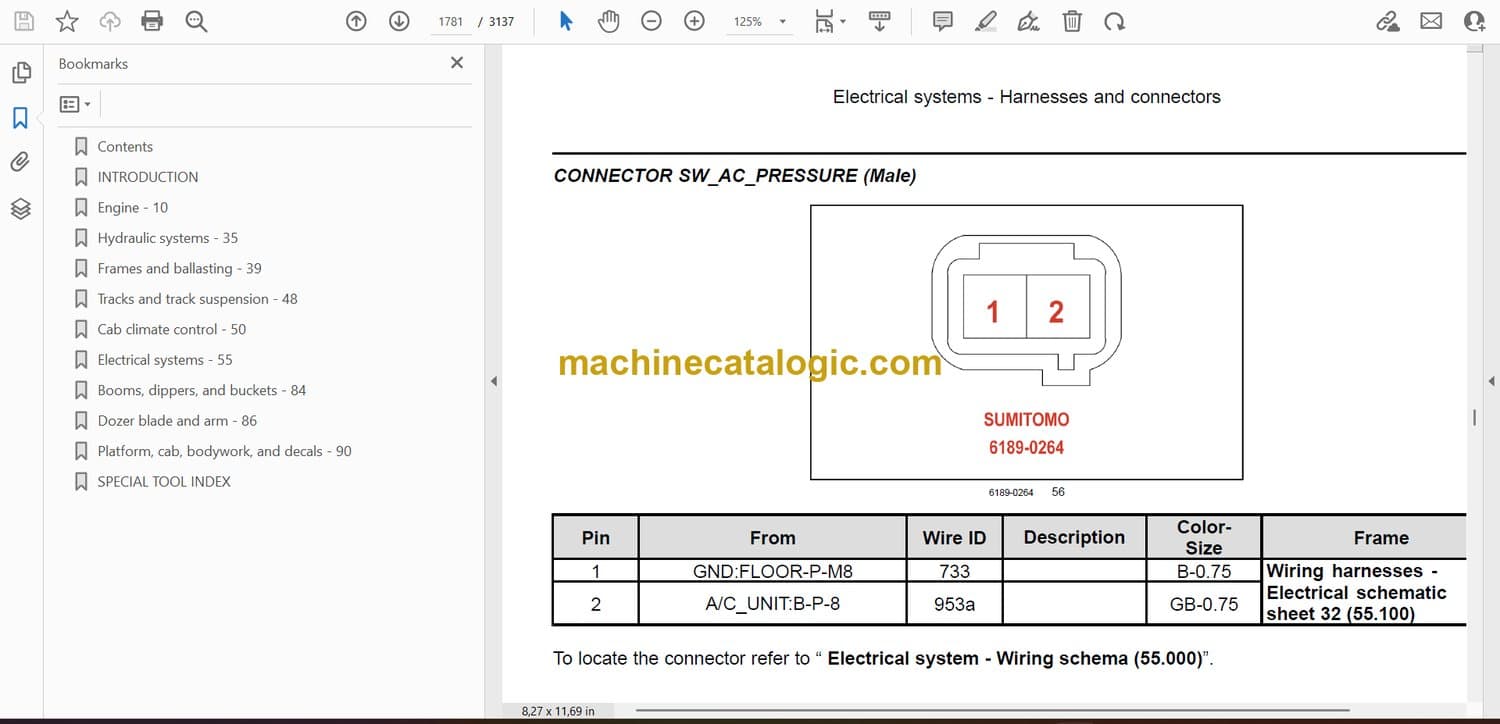Viewport: 1500px width, 724px height.
Task: Jump to Platform, cab, bodywork, and decals - 90
Action: (225, 451)
